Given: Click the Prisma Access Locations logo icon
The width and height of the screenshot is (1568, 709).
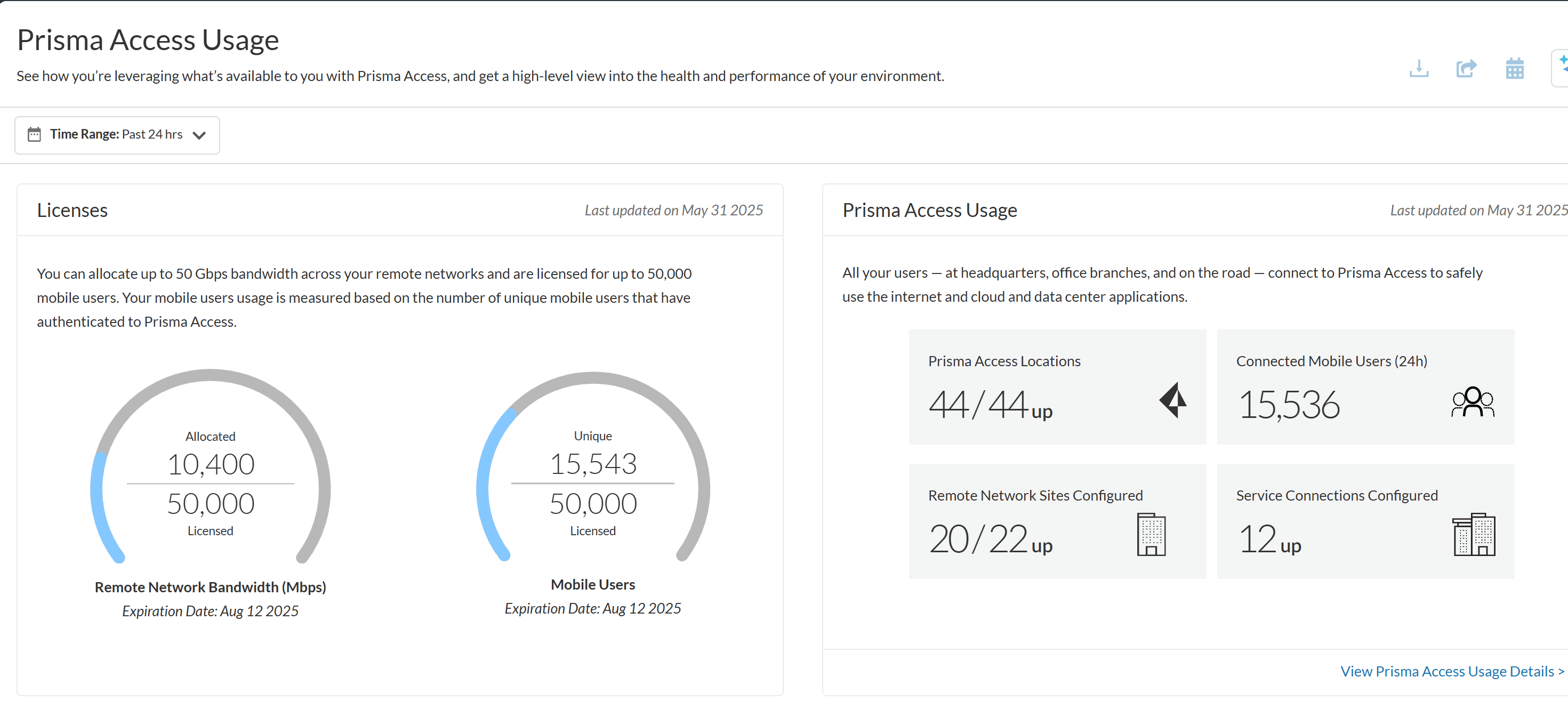Looking at the screenshot, I should [1172, 400].
